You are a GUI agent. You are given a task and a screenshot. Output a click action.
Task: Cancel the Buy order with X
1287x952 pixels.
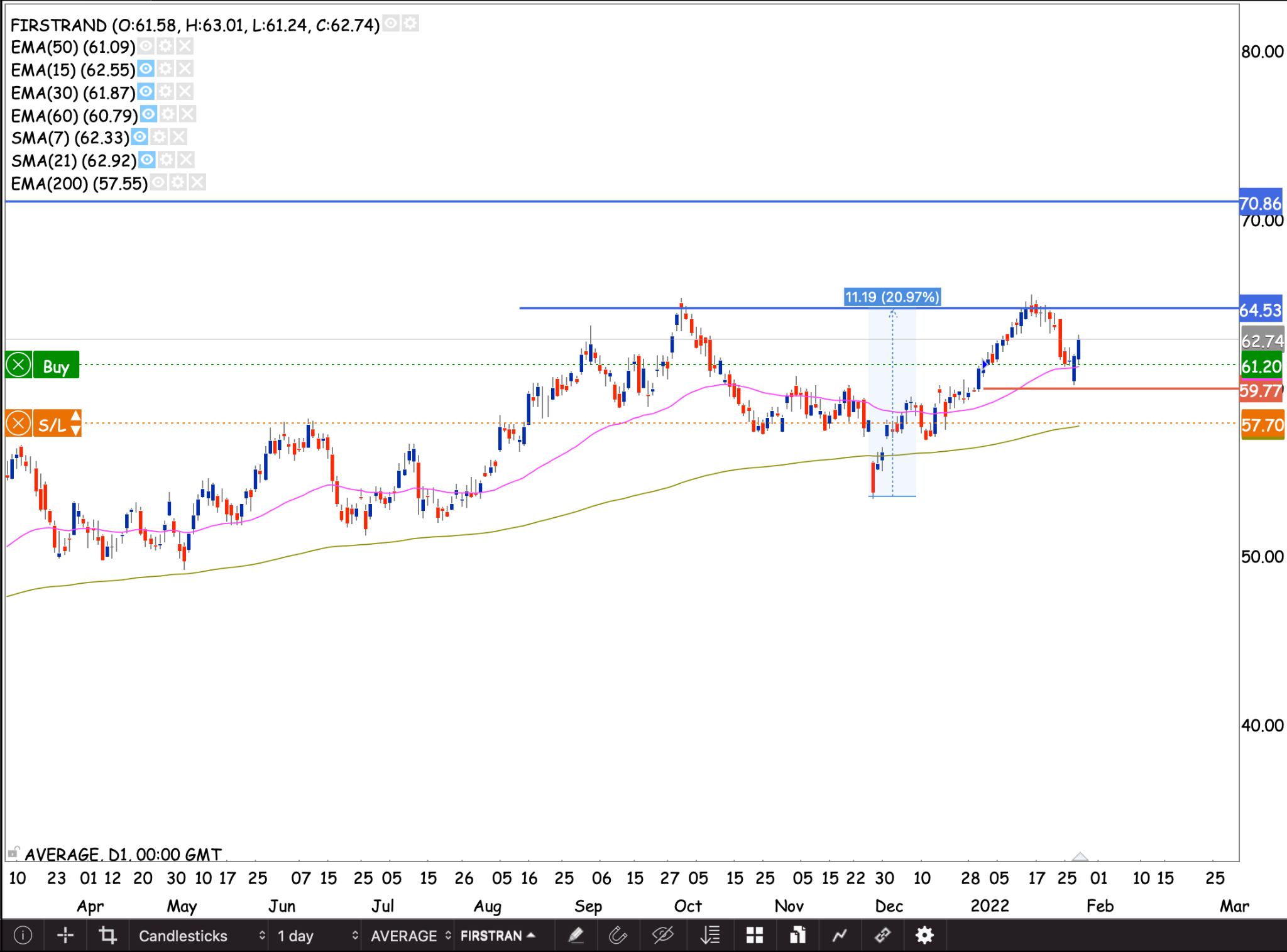(x=18, y=364)
